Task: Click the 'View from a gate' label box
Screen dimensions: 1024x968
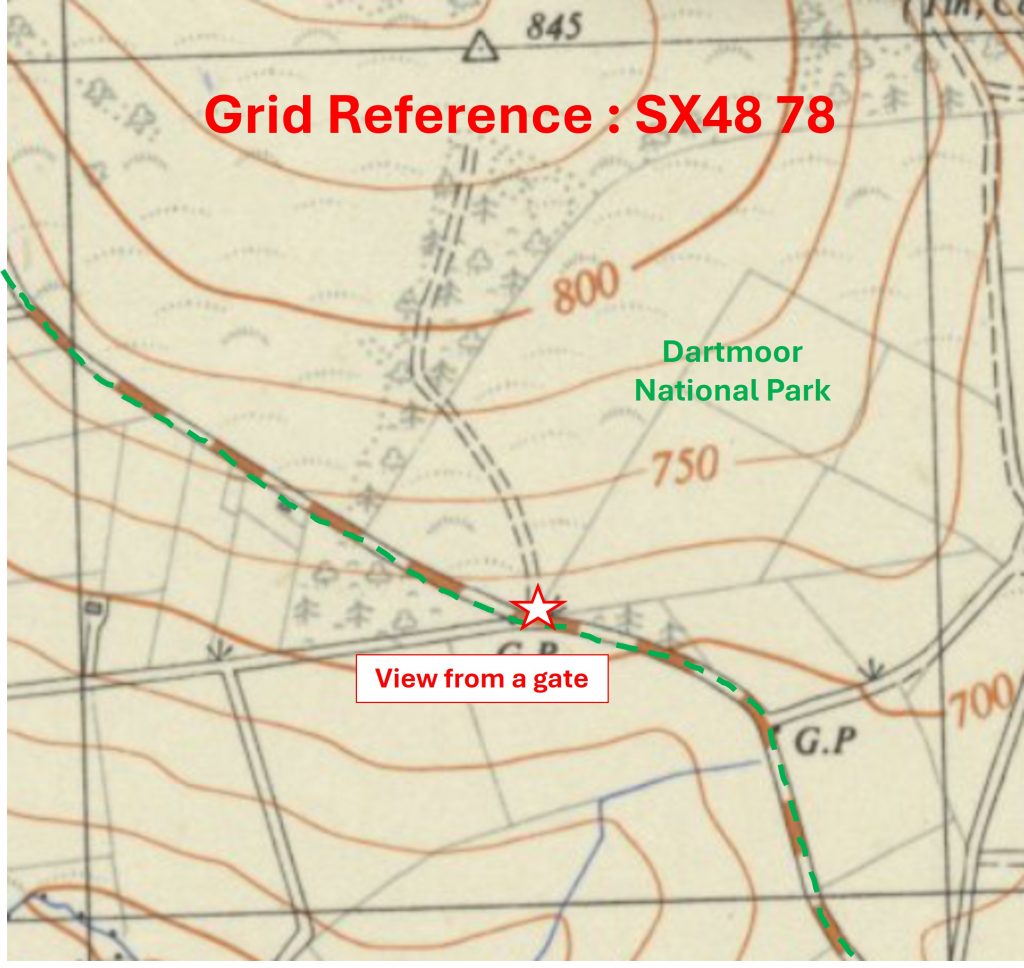Action: pos(482,679)
